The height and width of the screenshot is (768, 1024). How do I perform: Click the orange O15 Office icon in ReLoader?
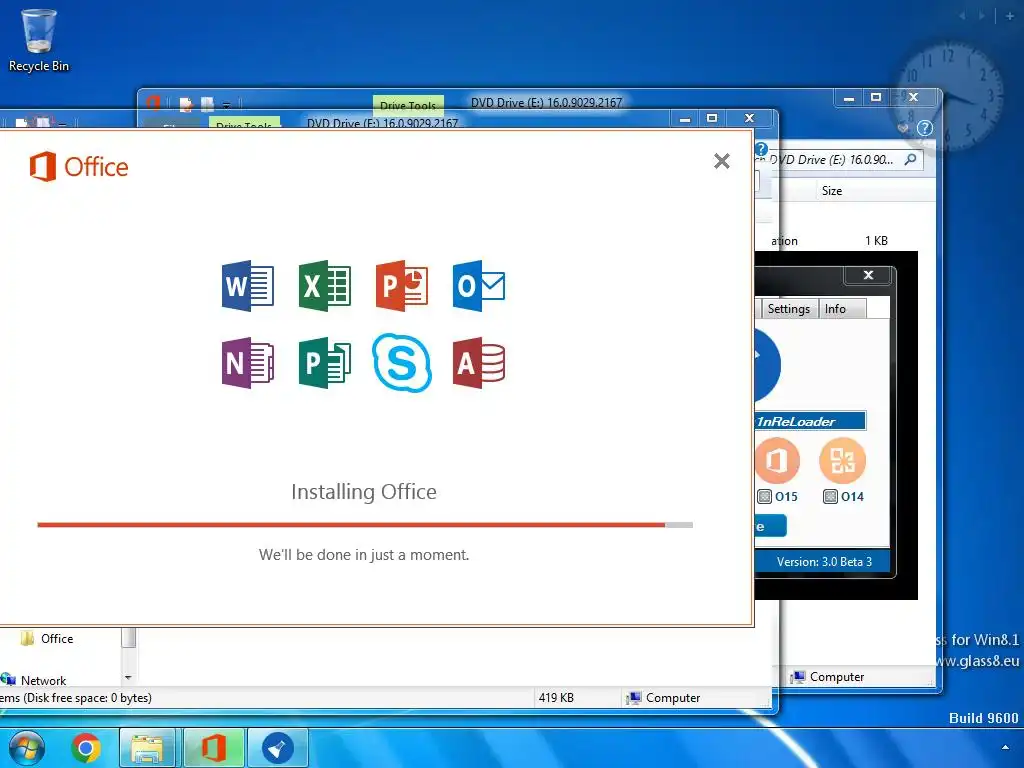(777, 460)
